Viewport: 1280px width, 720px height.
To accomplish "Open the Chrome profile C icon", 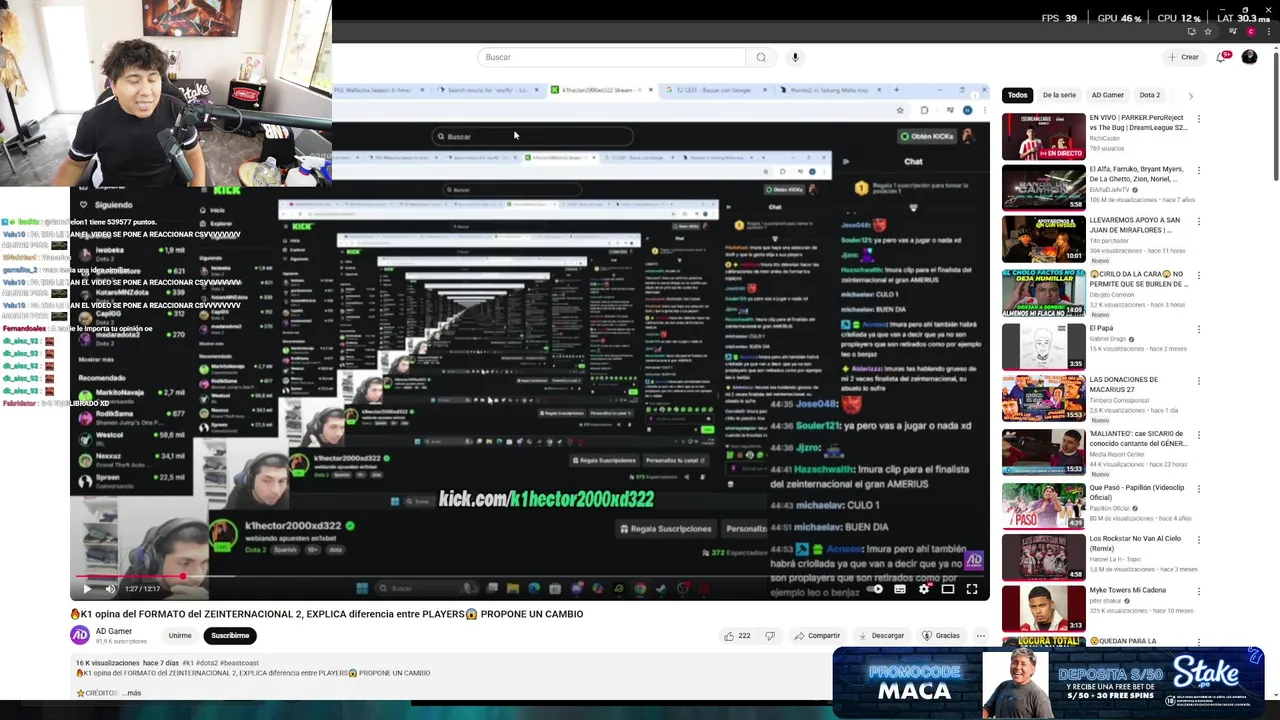I will (1250, 32).
